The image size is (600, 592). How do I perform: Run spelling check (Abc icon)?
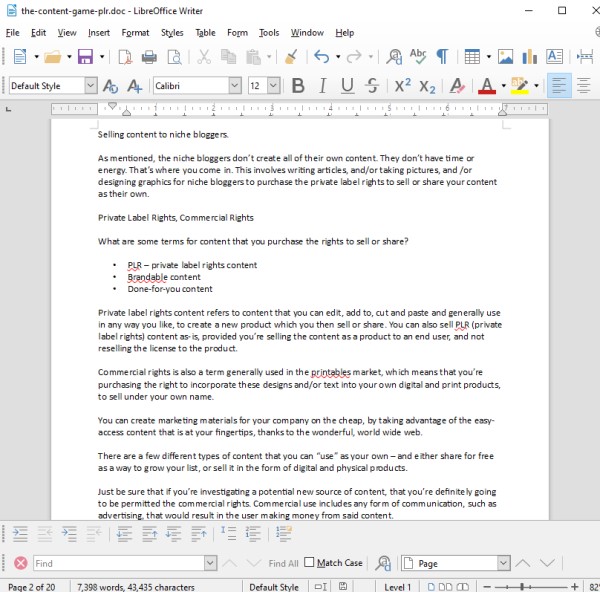(418, 56)
